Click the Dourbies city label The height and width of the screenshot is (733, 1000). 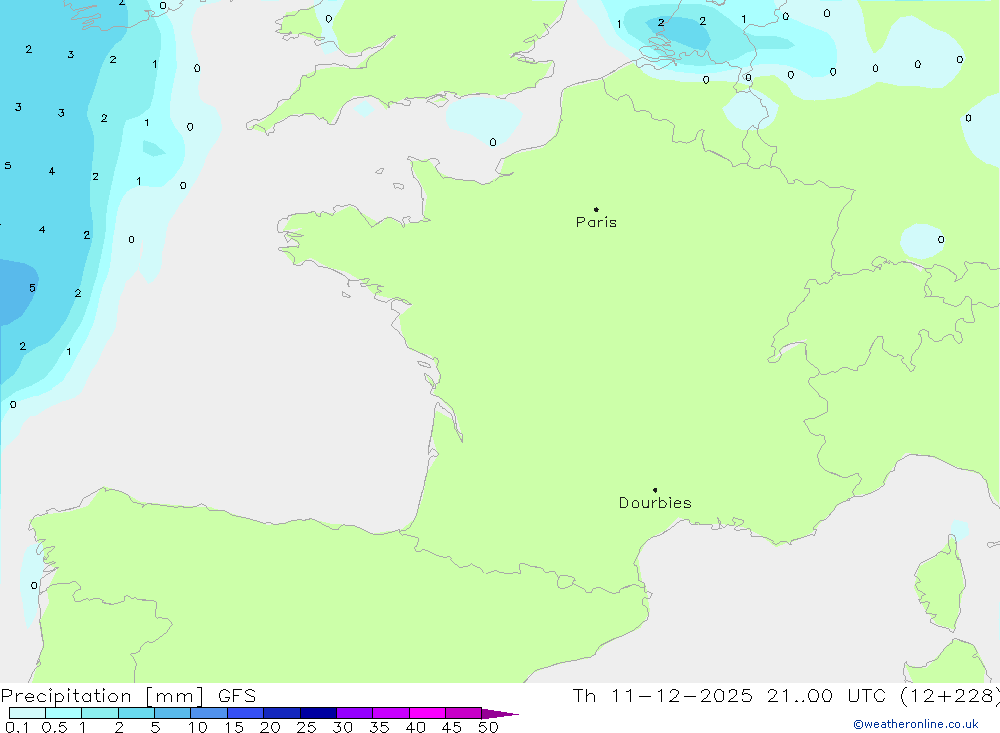pyautogui.click(x=655, y=503)
